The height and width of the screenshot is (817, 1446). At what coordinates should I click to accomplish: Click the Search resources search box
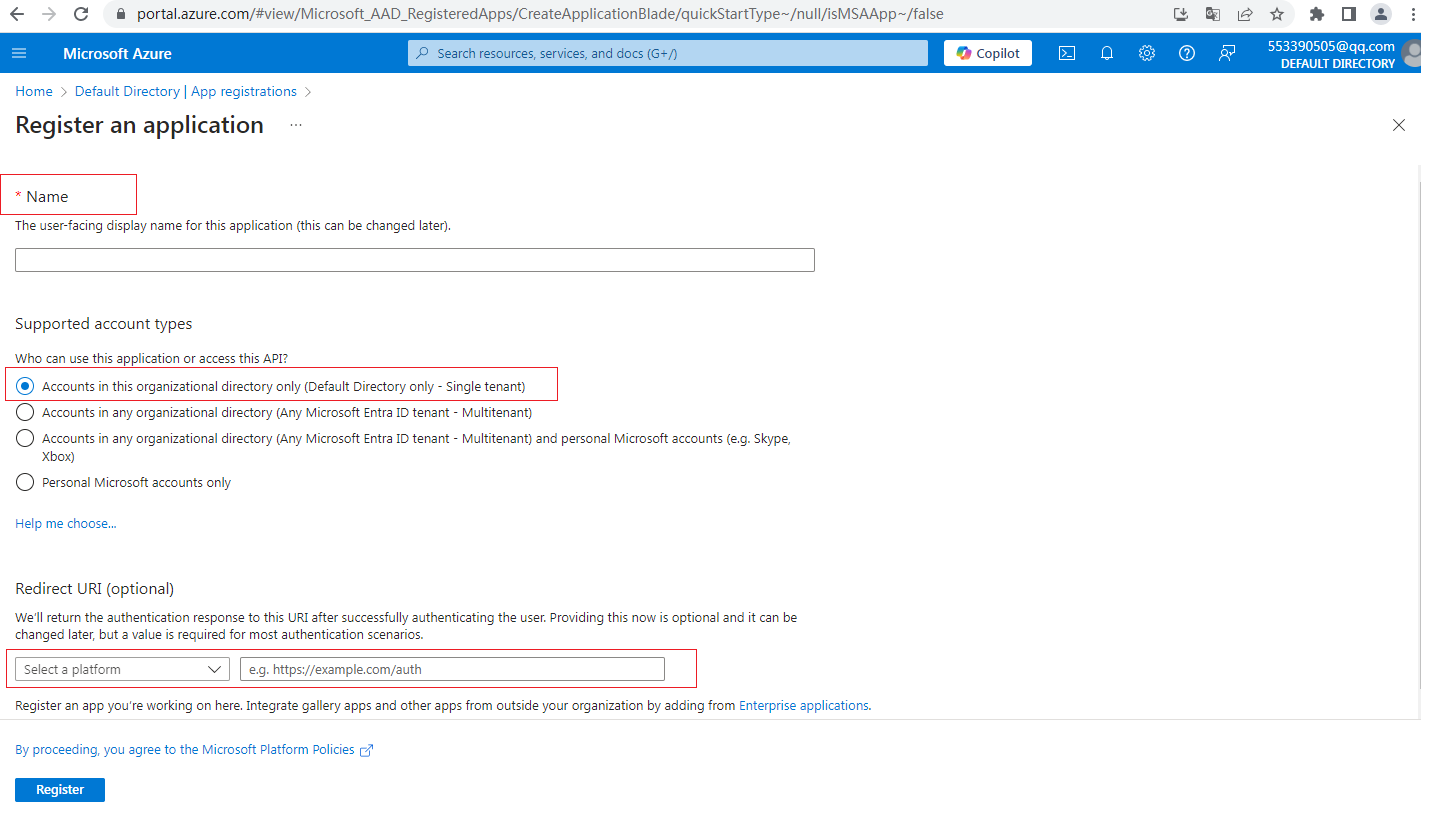(668, 53)
